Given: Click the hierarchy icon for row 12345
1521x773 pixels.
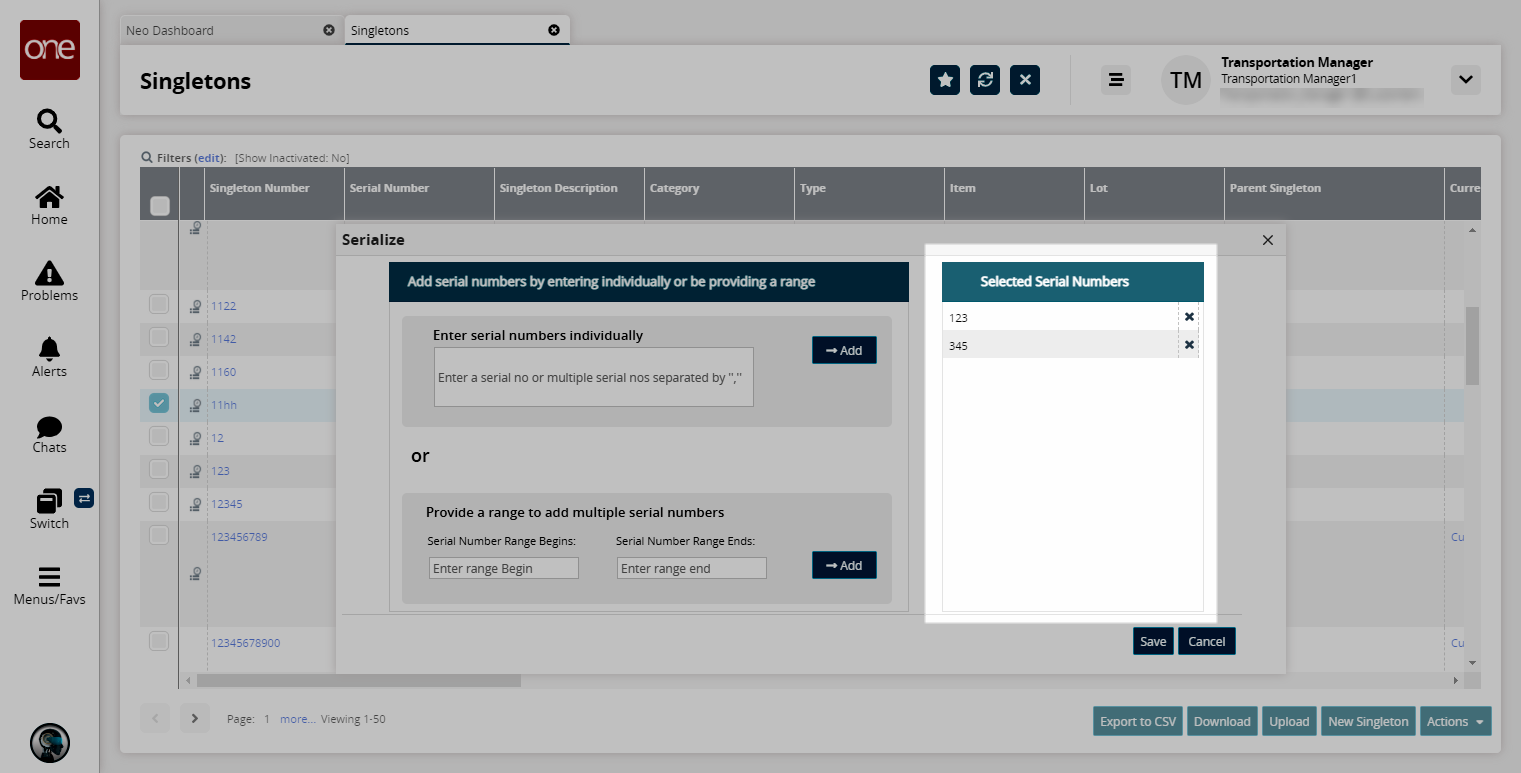Looking at the screenshot, I should pos(195,505).
